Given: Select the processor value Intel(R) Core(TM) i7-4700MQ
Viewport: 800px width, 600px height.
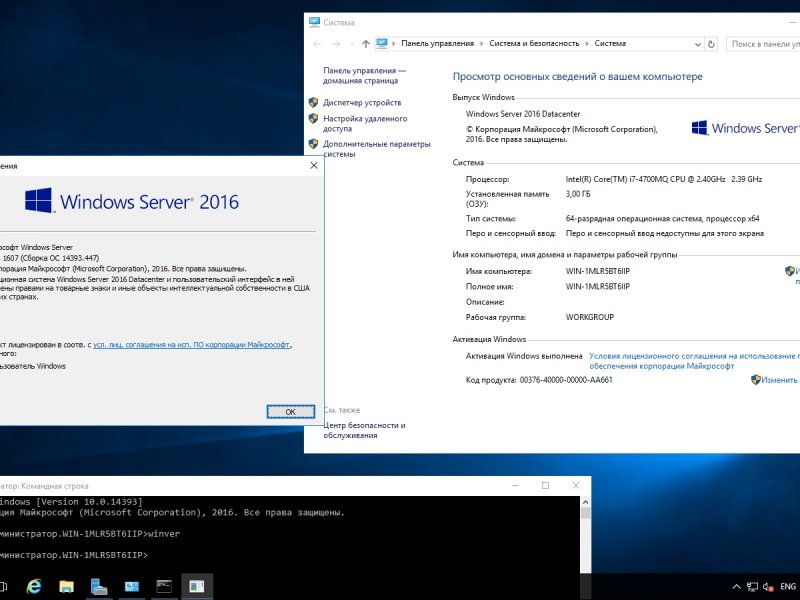Looking at the screenshot, I should tap(663, 179).
